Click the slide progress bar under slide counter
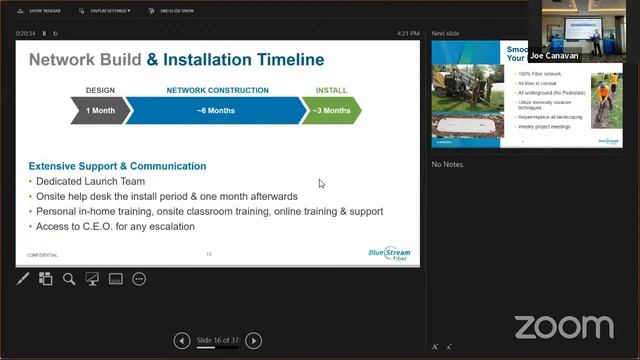Screen dimensions: 640x360 tap(218, 348)
